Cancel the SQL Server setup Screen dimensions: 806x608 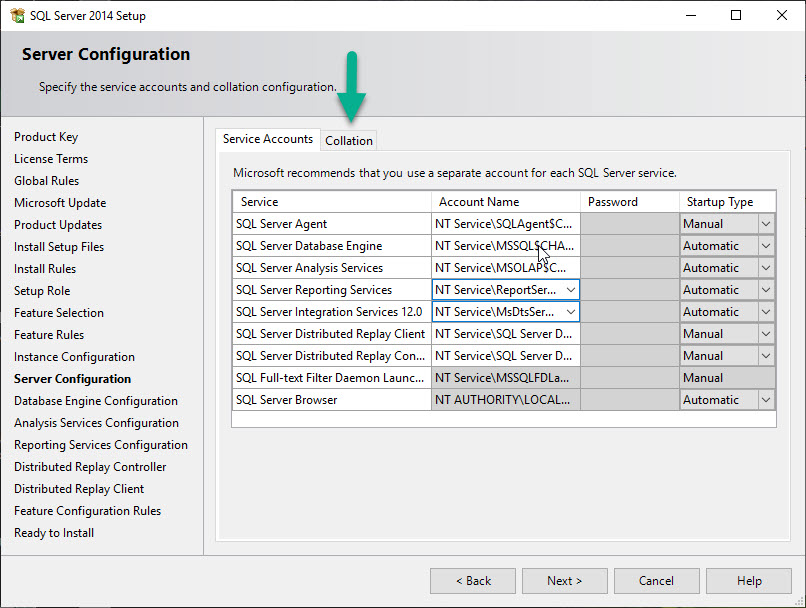coord(656,581)
